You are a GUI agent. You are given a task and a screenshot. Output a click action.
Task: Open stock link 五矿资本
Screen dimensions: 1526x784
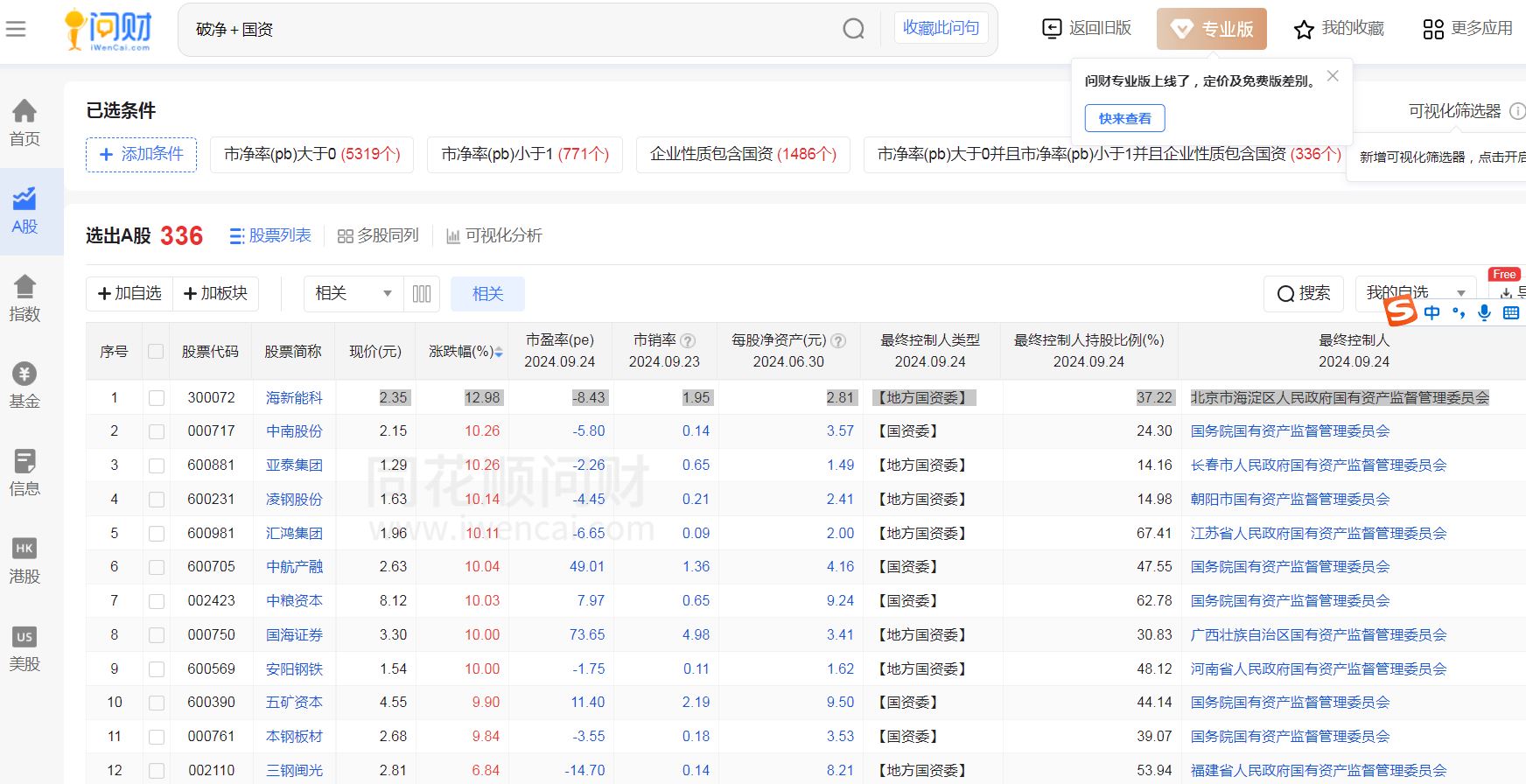point(294,703)
